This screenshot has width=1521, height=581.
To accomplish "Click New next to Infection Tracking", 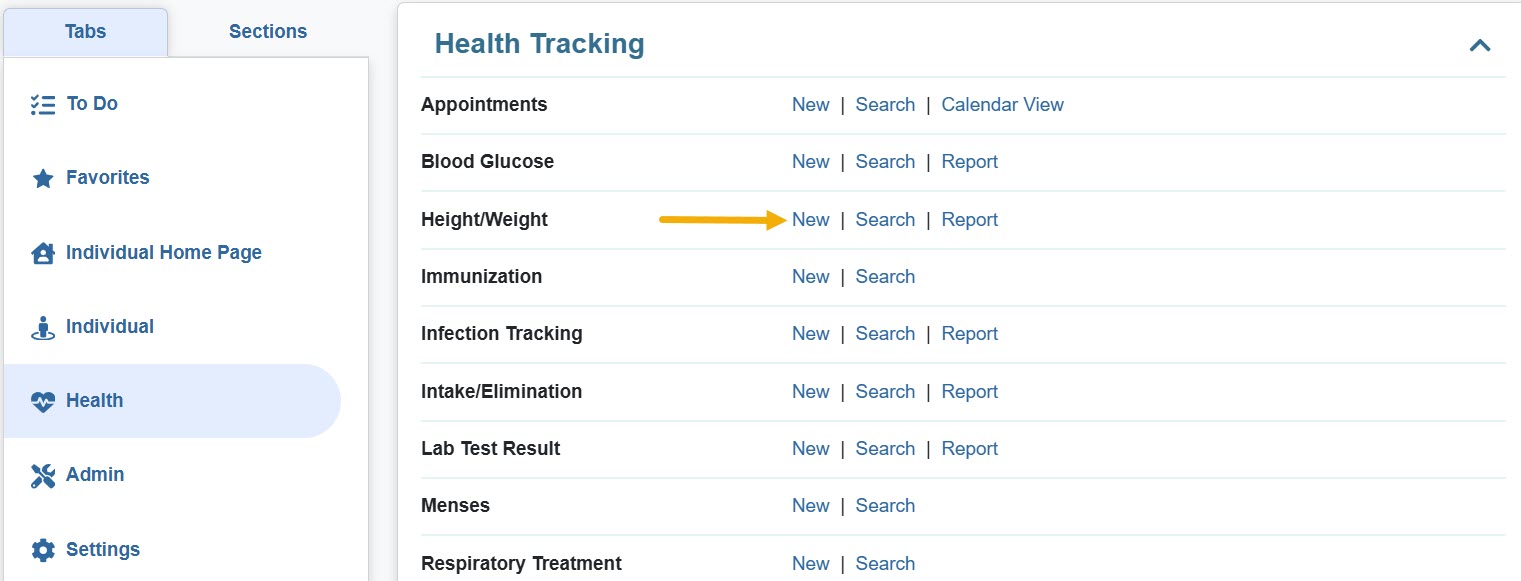I will tap(811, 333).
